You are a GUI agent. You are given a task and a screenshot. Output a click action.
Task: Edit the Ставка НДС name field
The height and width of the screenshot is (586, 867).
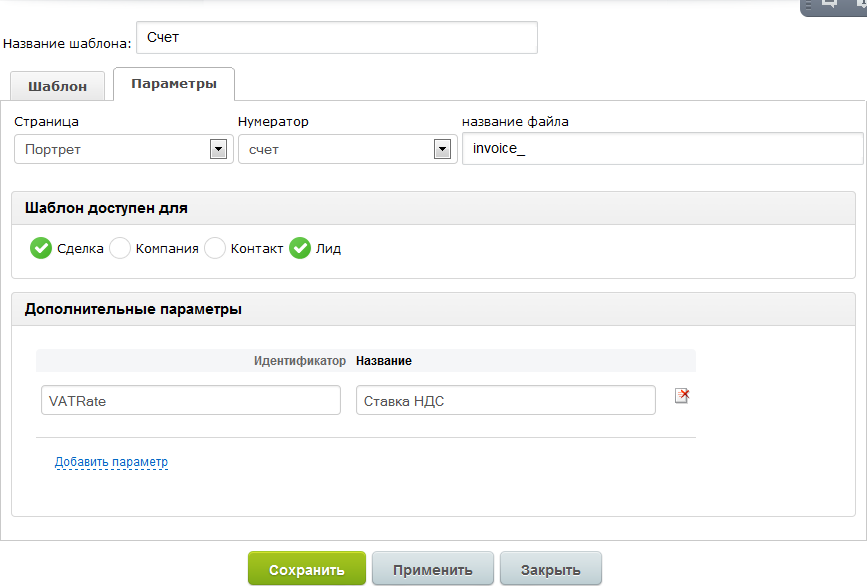pyautogui.click(x=505, y=400)
